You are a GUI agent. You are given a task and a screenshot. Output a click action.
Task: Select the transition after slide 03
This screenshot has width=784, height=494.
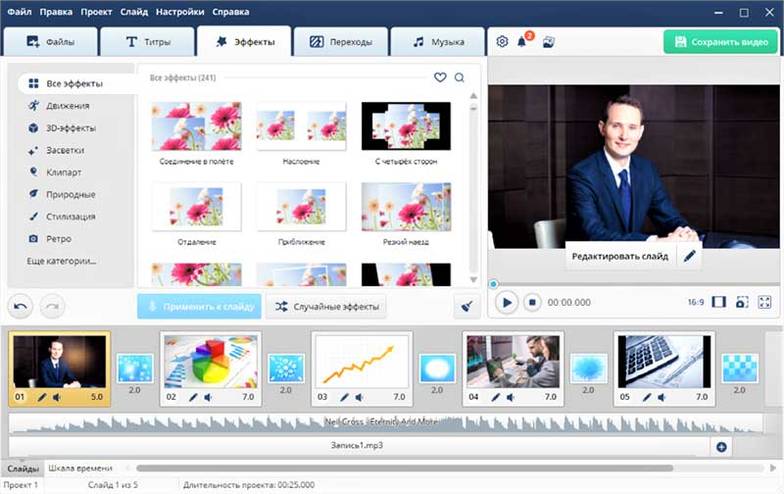coord(438,368)
